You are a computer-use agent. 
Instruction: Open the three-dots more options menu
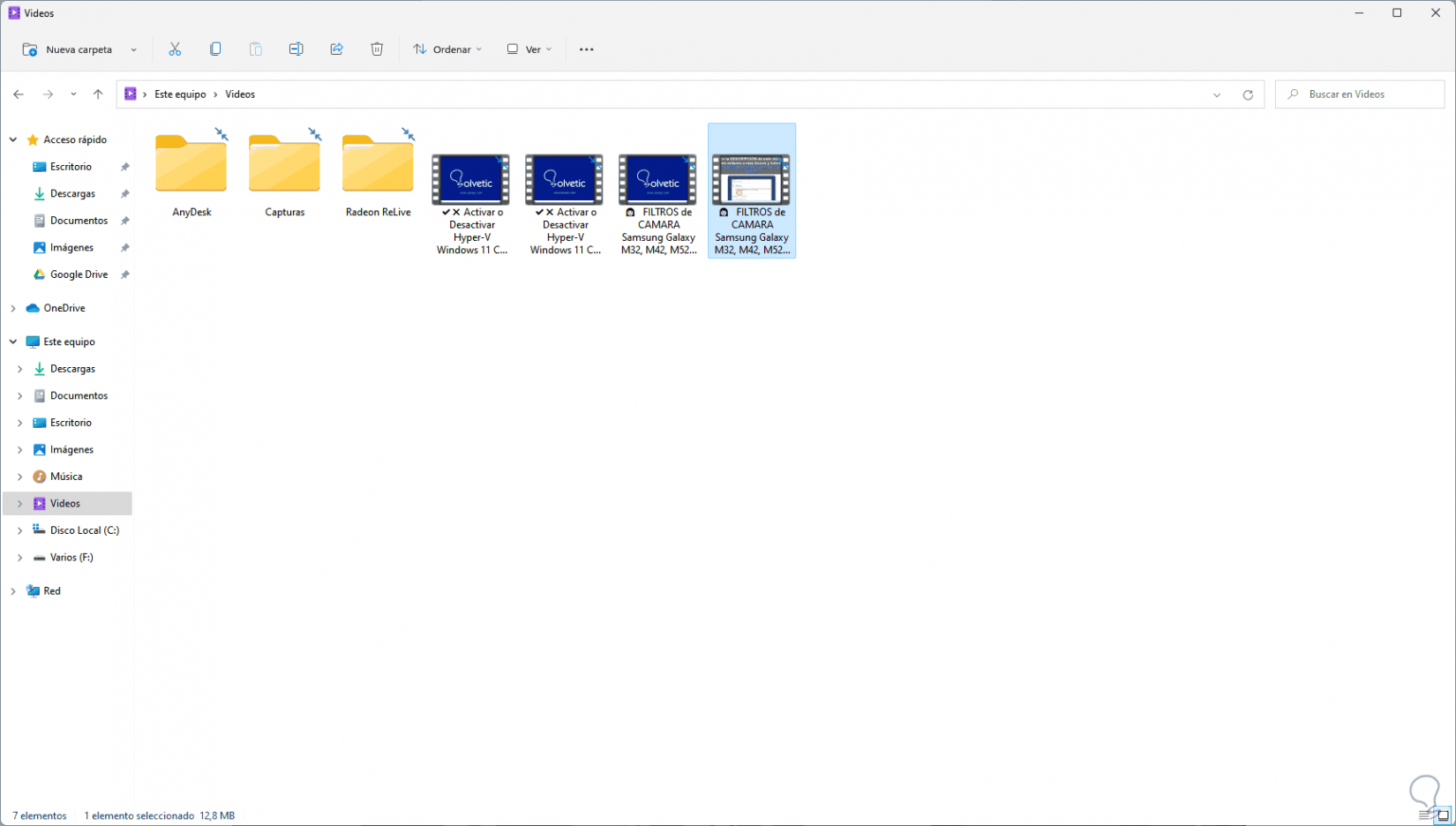587,49
